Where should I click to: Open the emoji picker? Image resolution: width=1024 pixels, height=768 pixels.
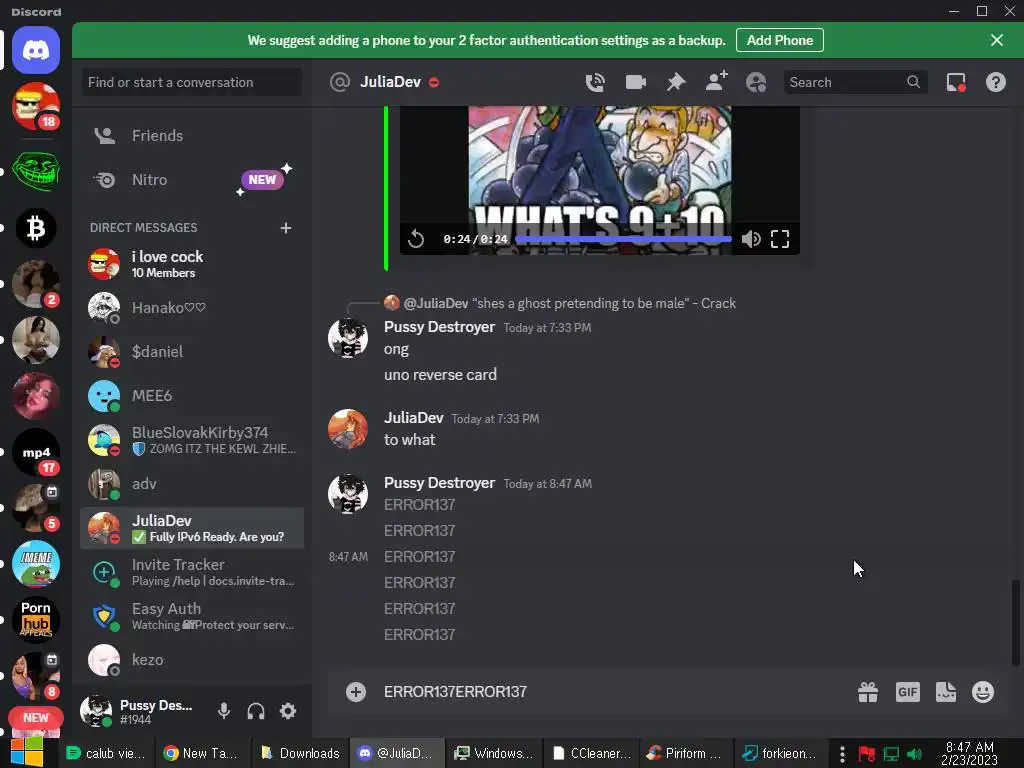pos(983,692)
